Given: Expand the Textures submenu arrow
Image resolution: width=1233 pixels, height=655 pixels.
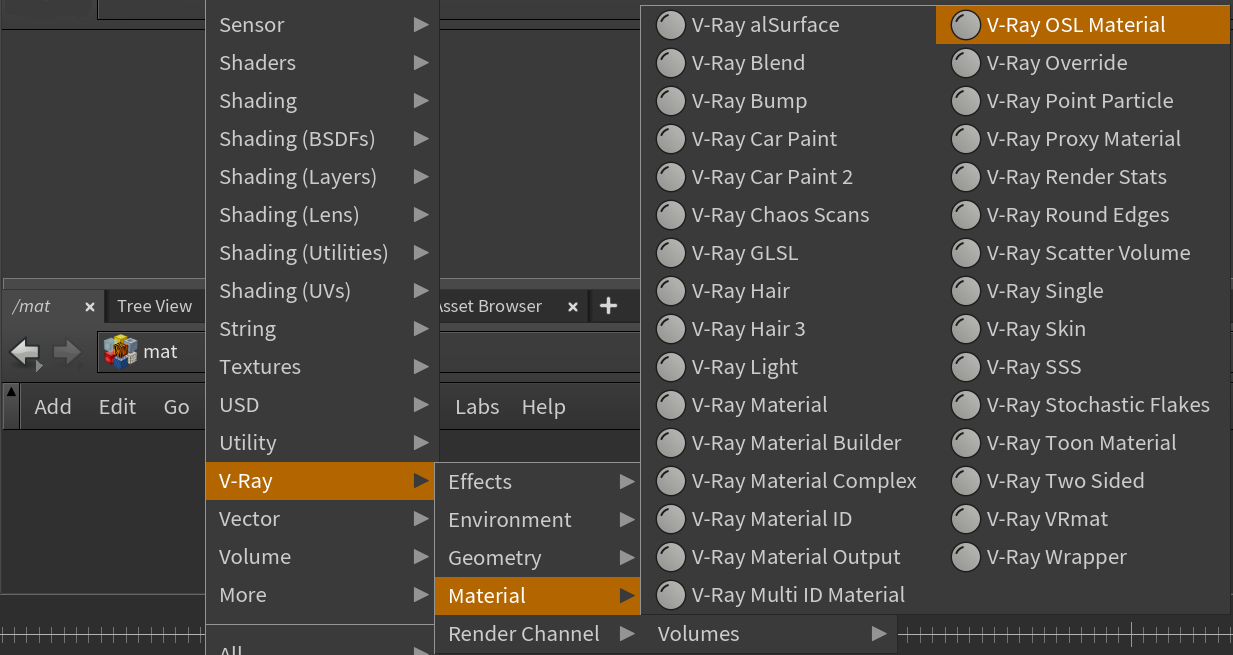Looking at the screenshot, I should coord(421,367).
